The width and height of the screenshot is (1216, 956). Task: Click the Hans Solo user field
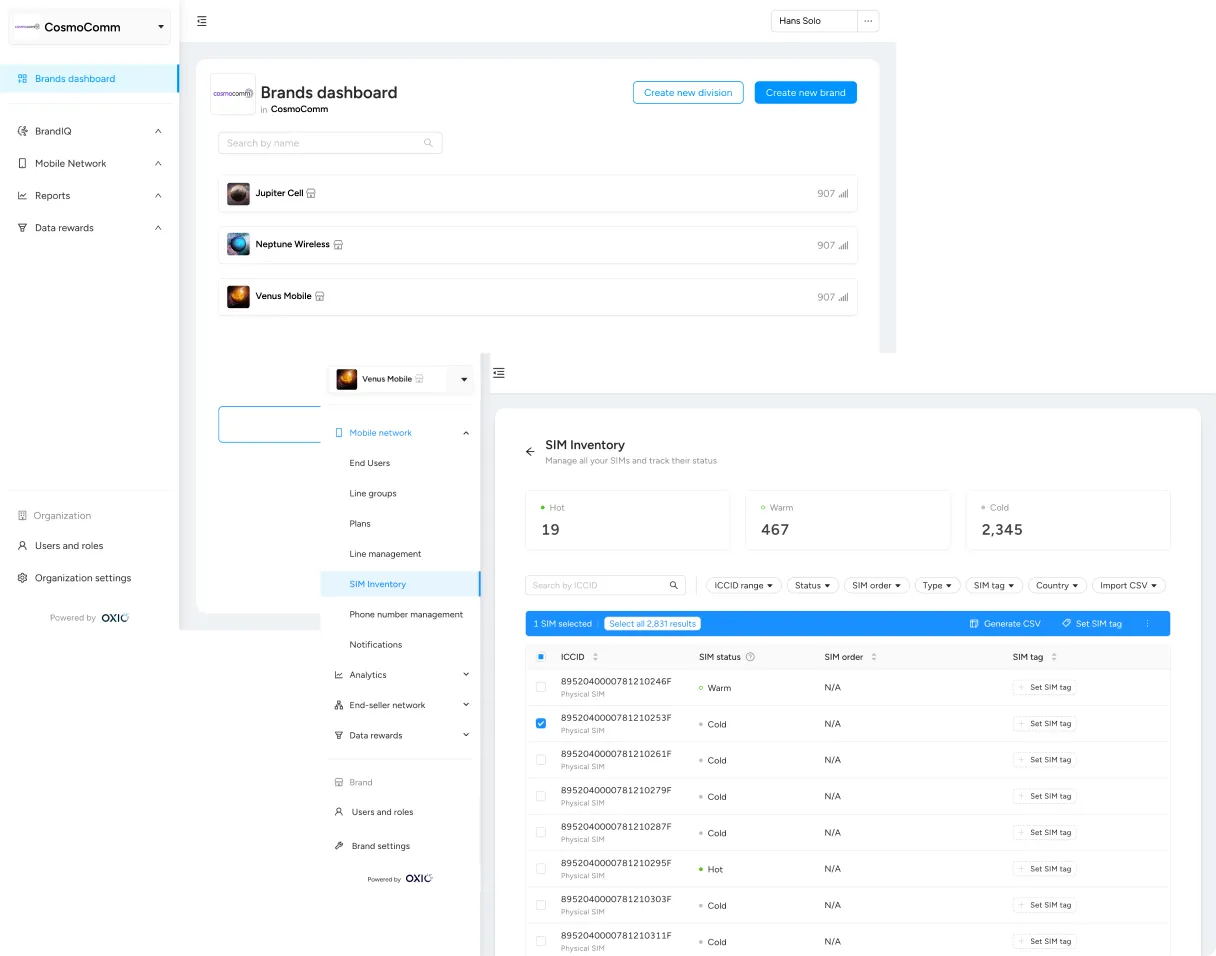point(814,21)
